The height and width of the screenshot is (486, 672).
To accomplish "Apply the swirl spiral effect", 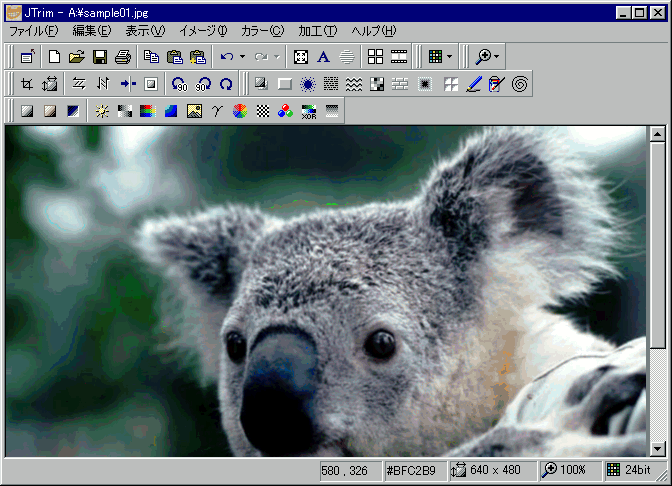I will (520, 84).
